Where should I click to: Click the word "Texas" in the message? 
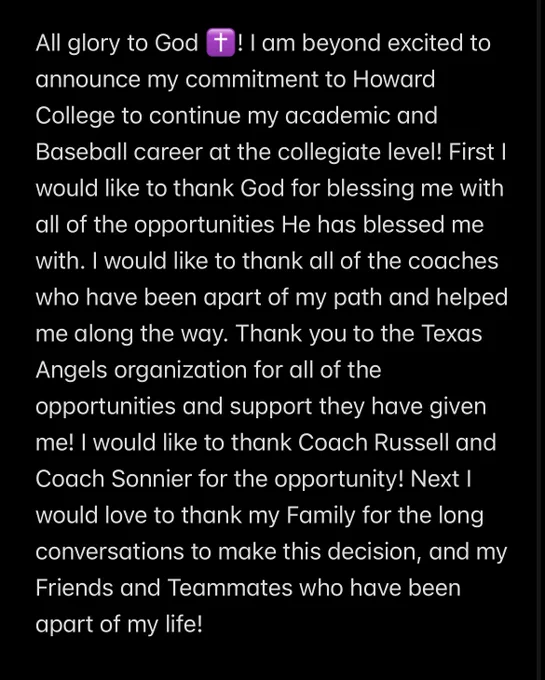[451, 334]
